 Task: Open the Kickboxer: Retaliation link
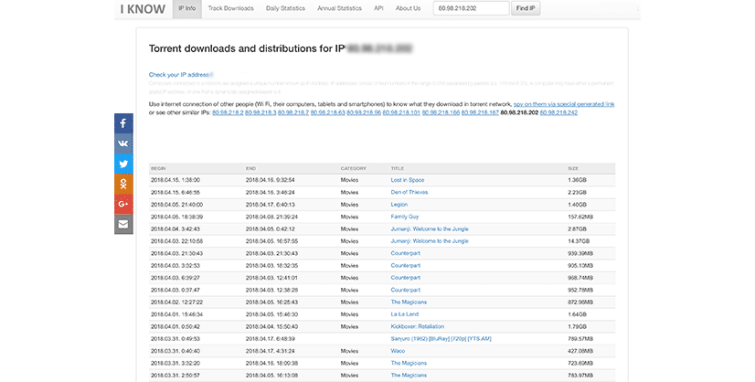tap(417, 327)
